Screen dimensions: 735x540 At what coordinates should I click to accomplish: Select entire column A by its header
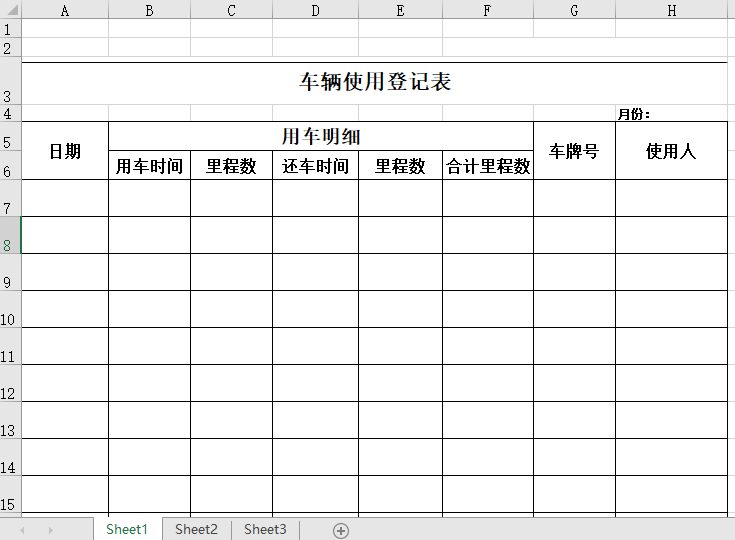(65, 10)
